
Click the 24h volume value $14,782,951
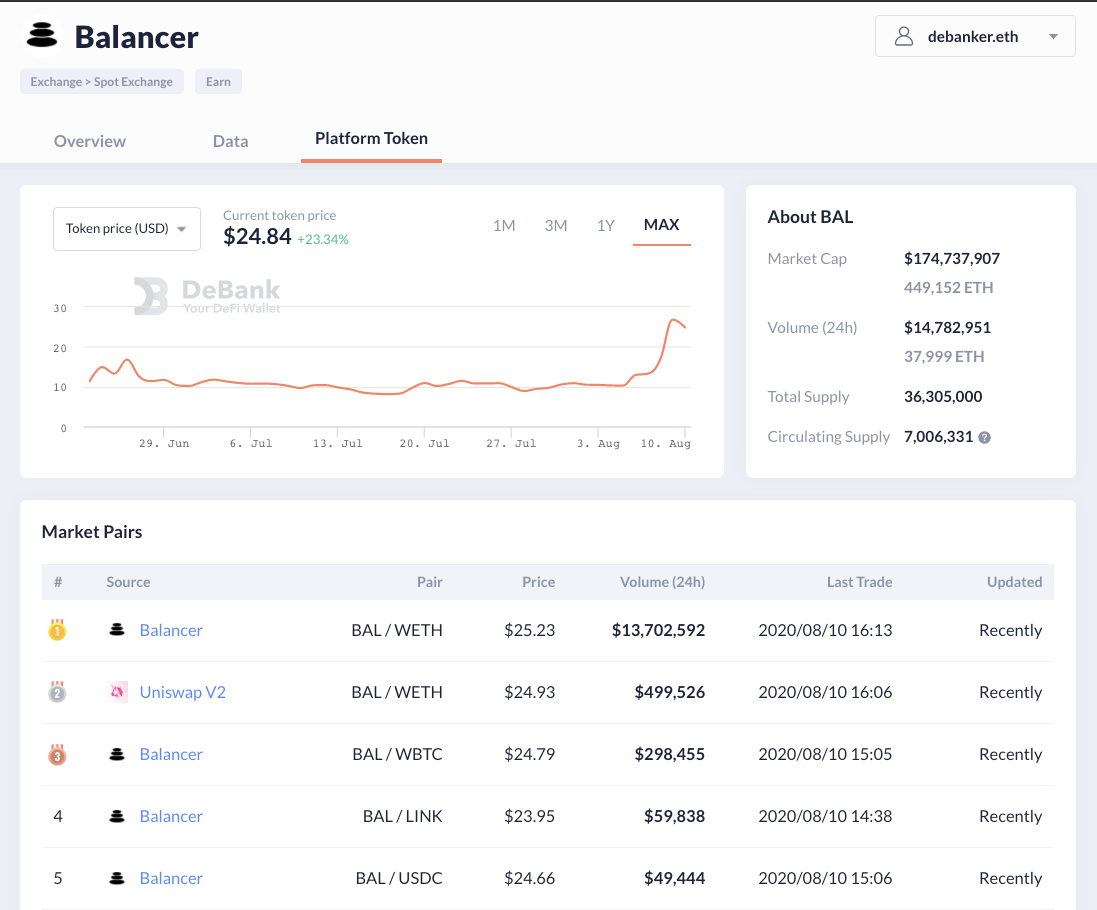coord(947,327)
